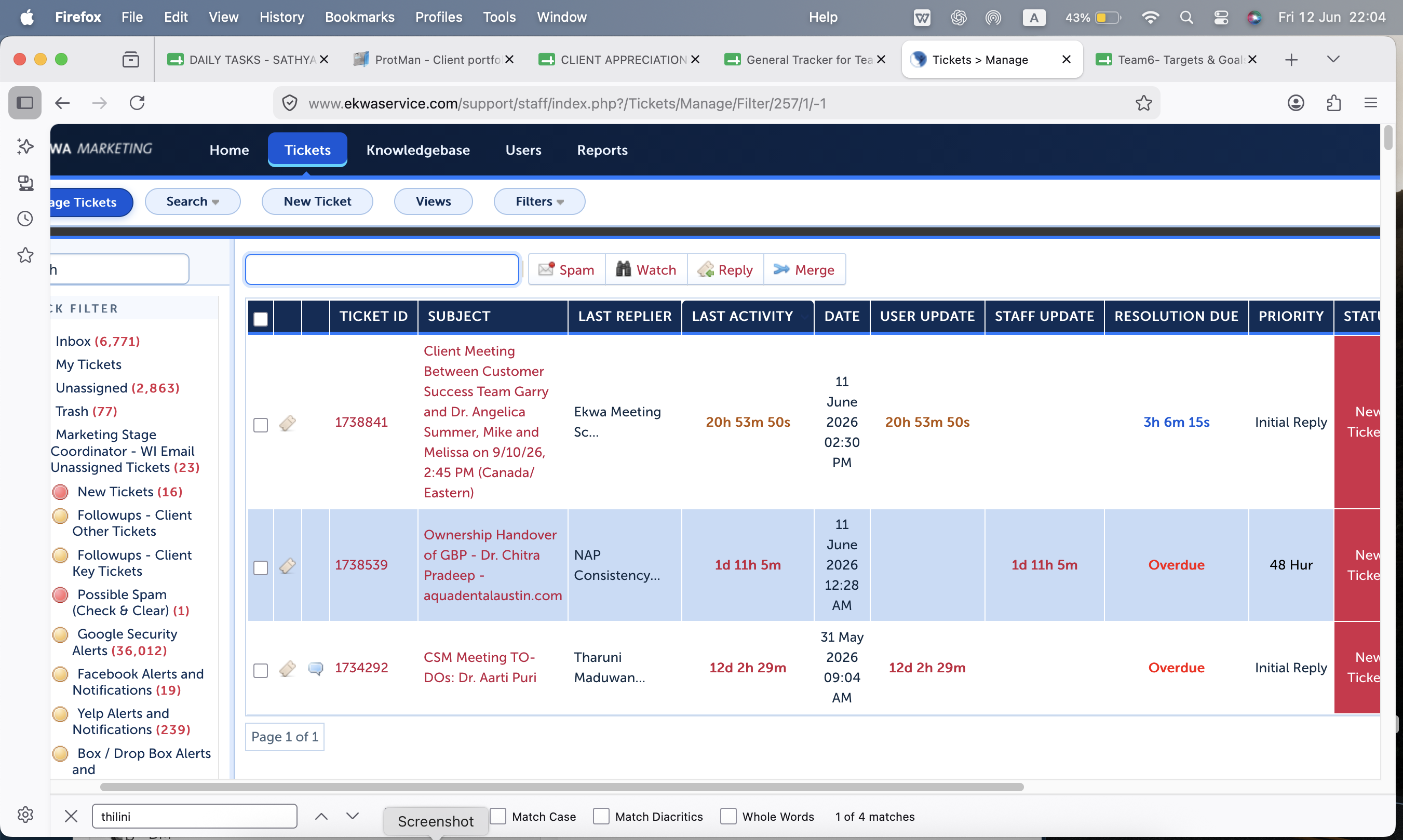This screenshot has height=840, width=1403.
Task: Check the box for ticket 1738539
Action: (x=260, y=568)
